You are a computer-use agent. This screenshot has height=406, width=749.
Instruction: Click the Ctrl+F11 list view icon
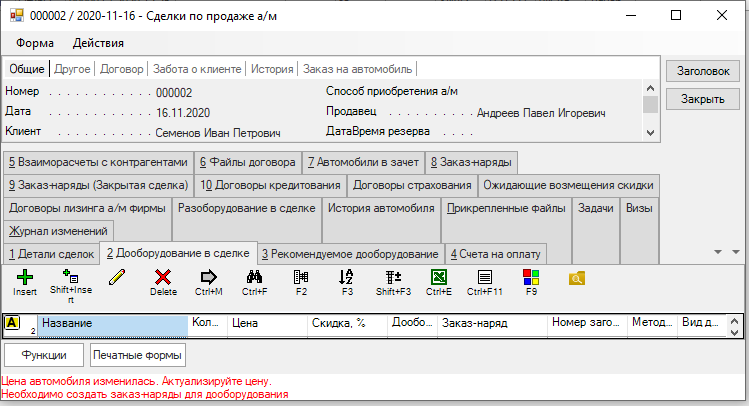pyautogui.click(x=484, y=277)
